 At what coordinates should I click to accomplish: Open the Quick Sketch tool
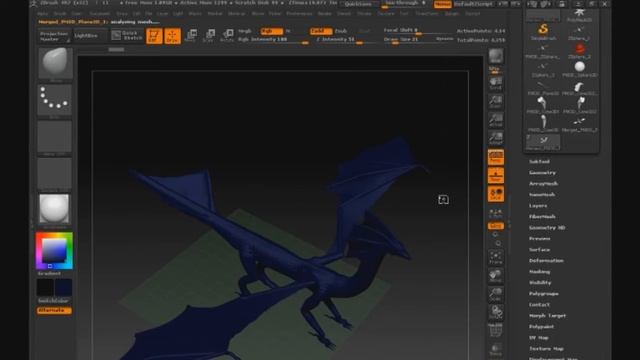[127, 36]
